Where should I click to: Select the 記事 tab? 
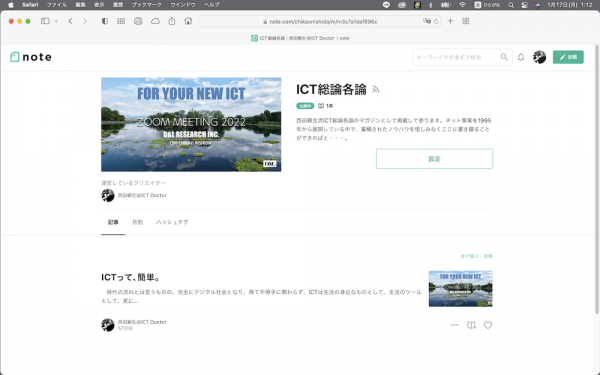pyautogui.click(x=113, y=222)
